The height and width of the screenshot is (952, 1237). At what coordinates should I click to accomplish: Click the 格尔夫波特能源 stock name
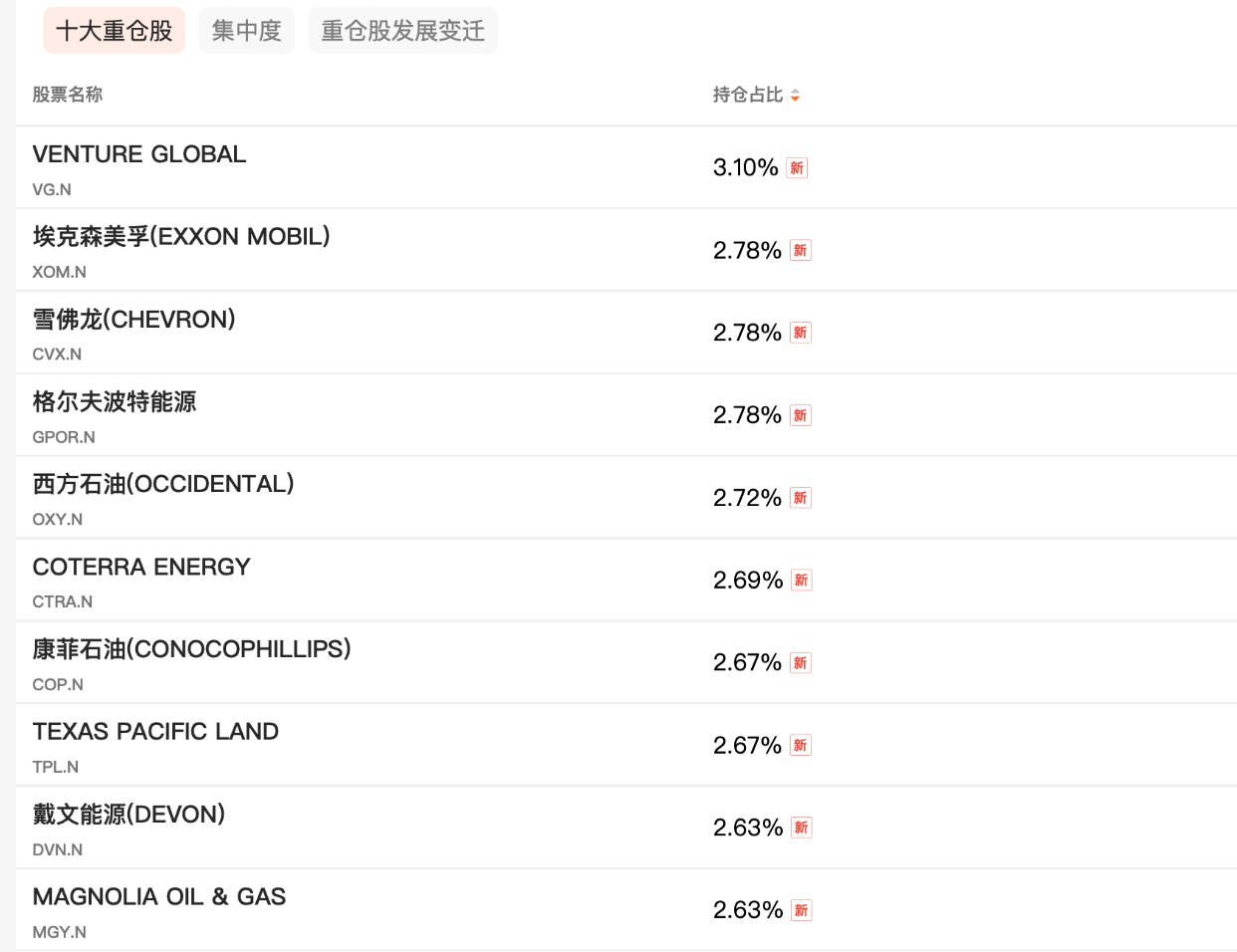click(113, 401)
